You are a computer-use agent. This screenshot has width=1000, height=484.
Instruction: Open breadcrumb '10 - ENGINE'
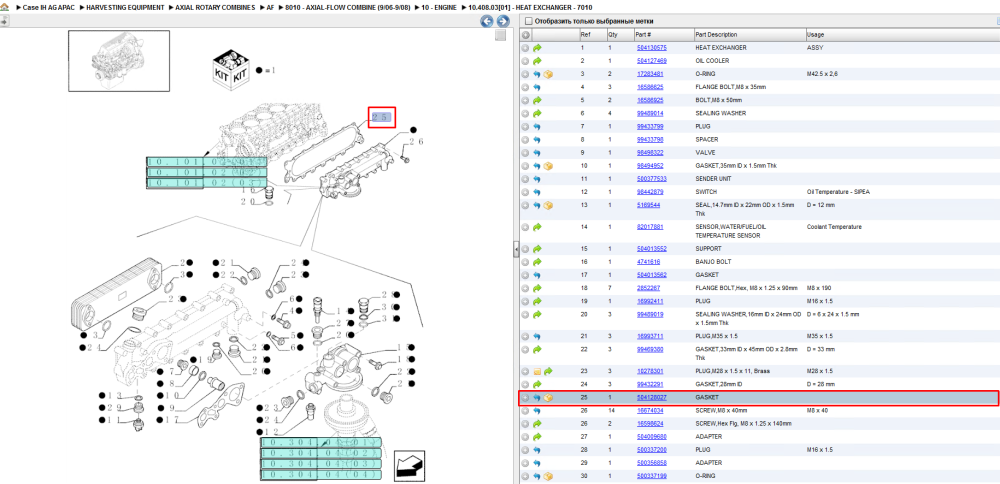point(439,7)
